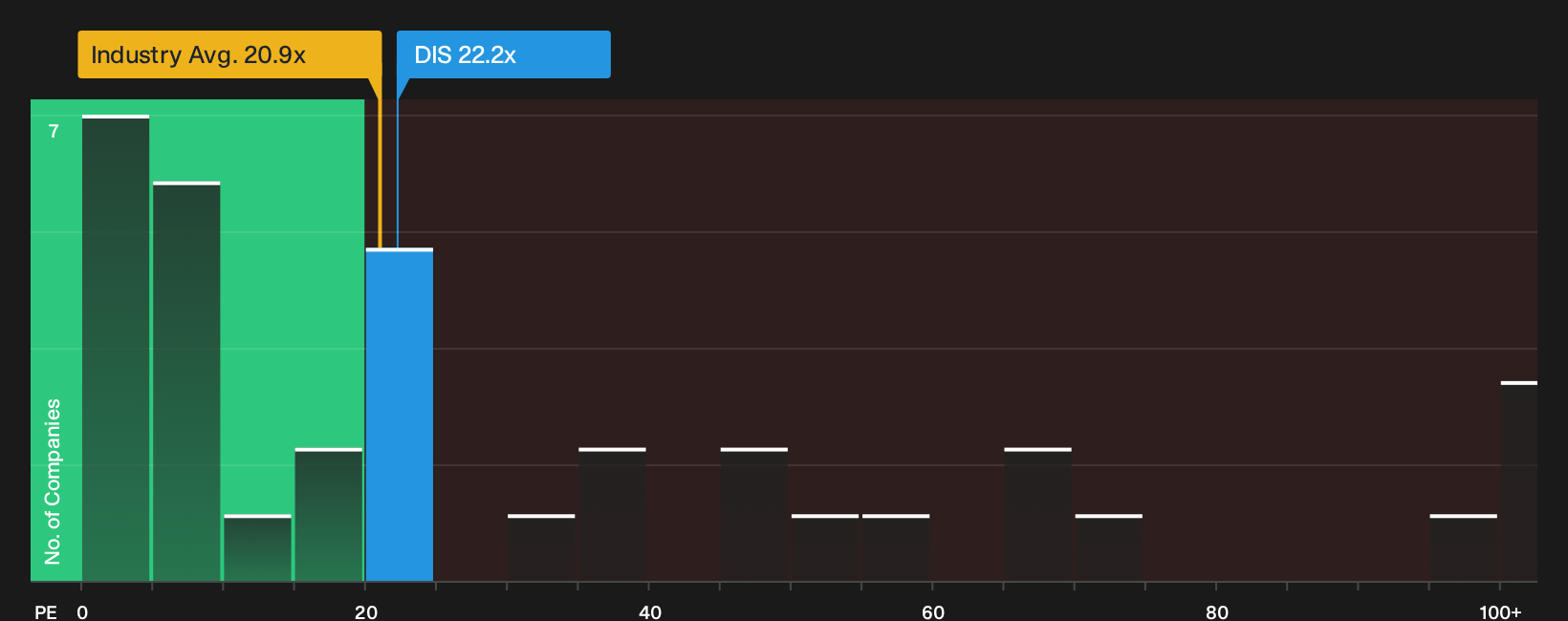Screen dimensions: 1568x621
Task: Select the dark bar at PE 65-70
Action: coord(1037,514)
